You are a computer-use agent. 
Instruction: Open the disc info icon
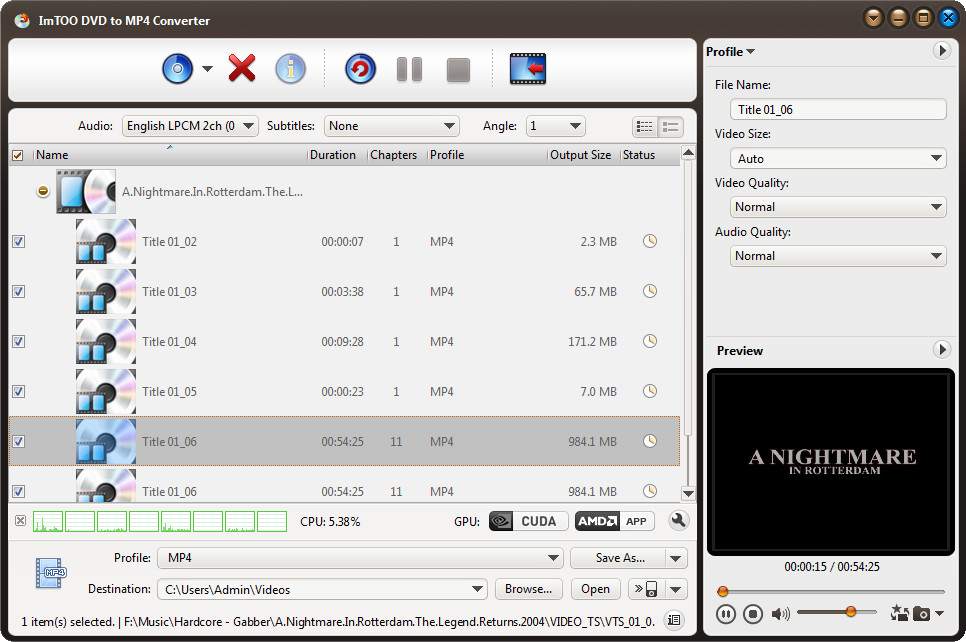coord(290,68)
